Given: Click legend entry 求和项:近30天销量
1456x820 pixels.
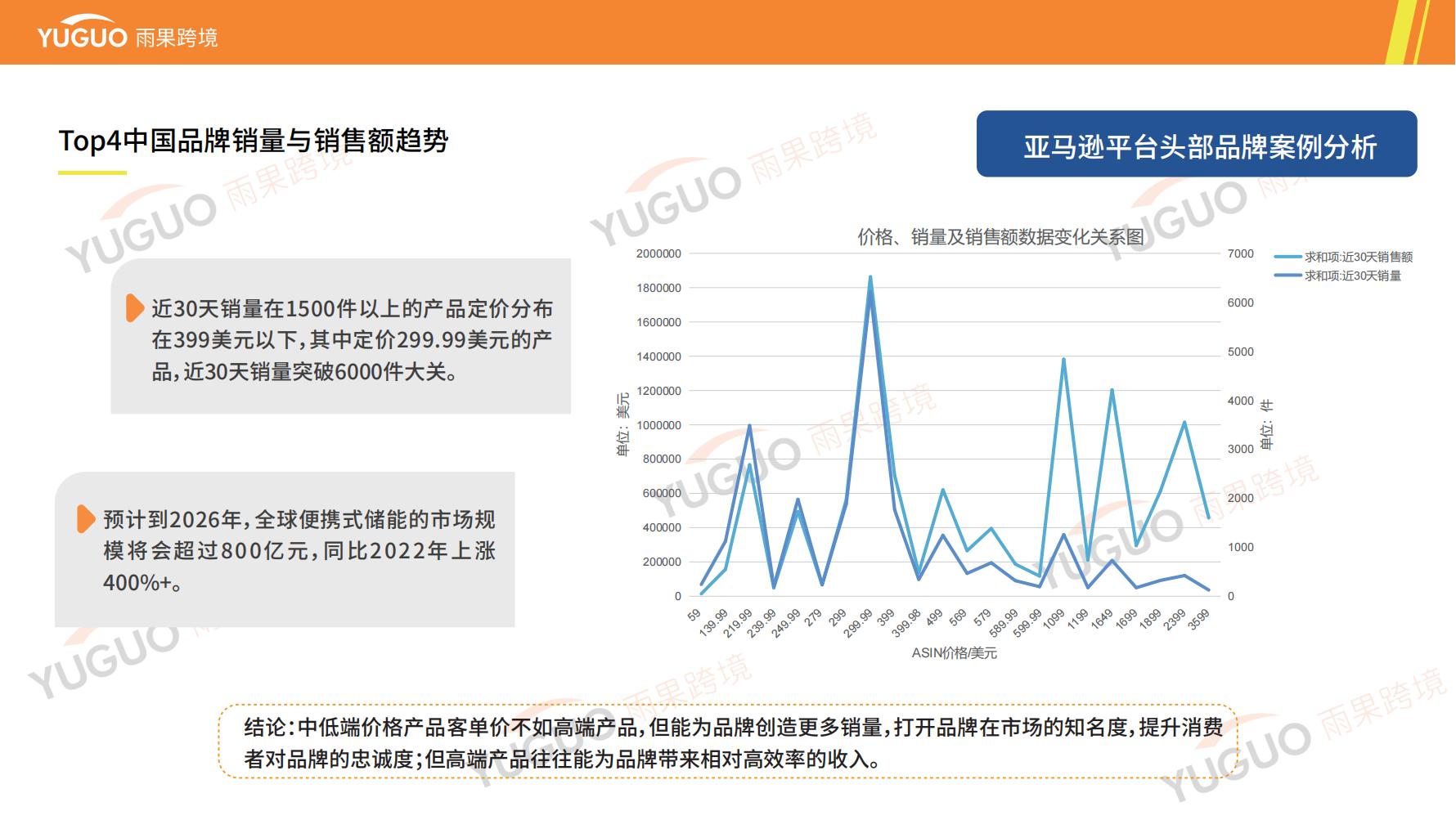Looking at the screenshot, I should [x=1338, y=276].
